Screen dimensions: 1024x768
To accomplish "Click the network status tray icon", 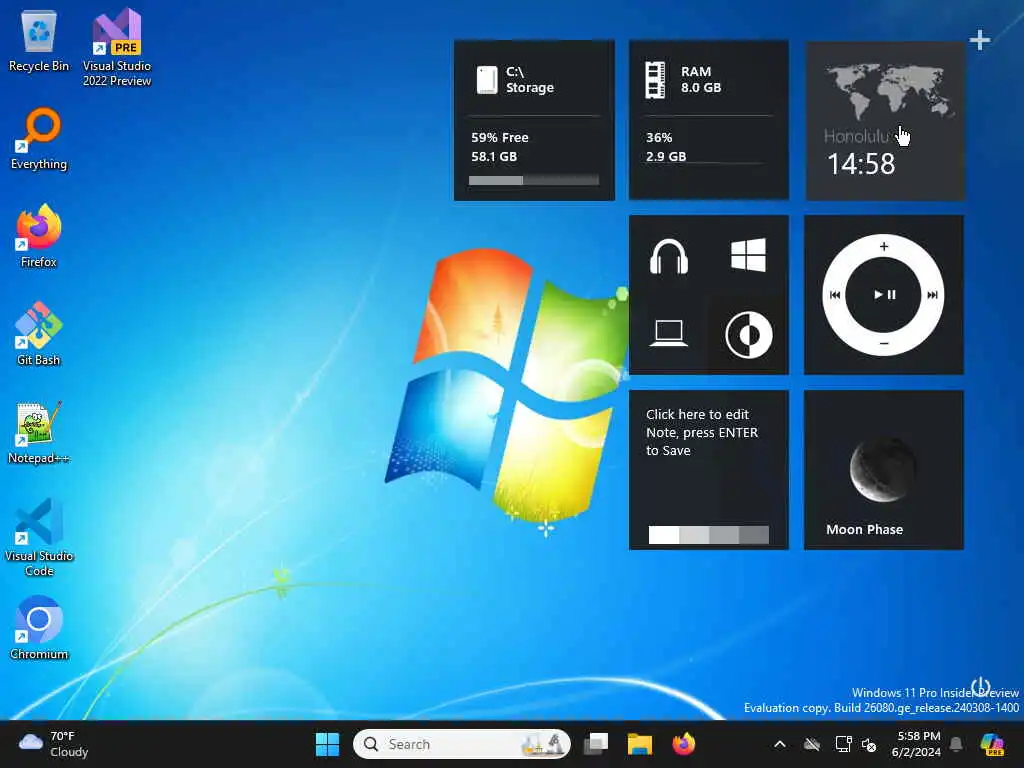I will tap(843, 744).
